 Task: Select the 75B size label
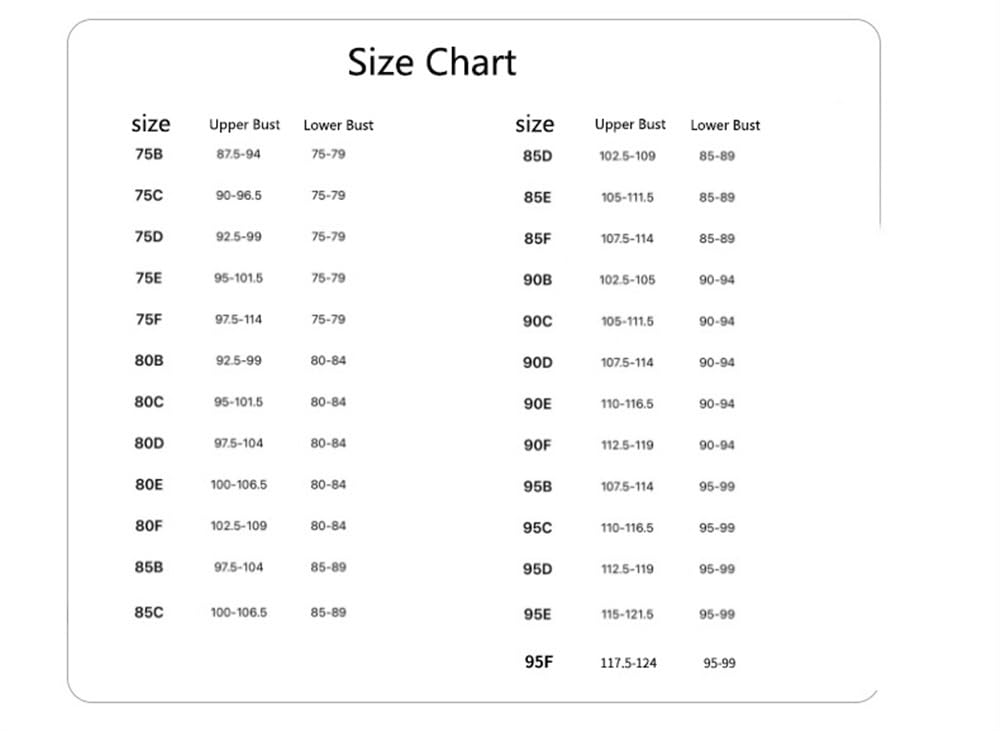pyautogui.click(x=149, y=154)
